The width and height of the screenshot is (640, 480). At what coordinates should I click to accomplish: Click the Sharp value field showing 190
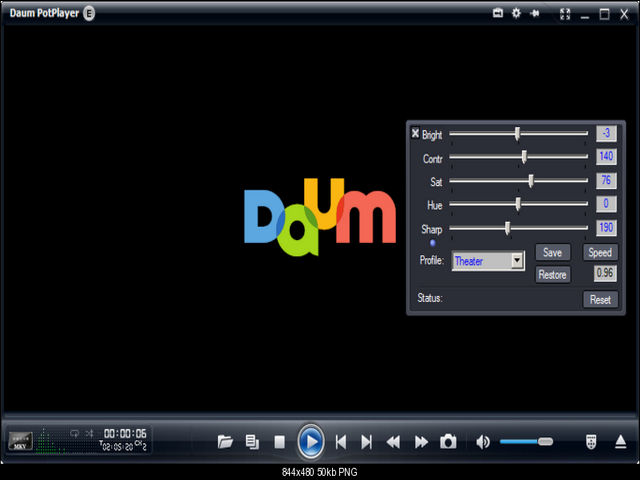coord(605,228)
